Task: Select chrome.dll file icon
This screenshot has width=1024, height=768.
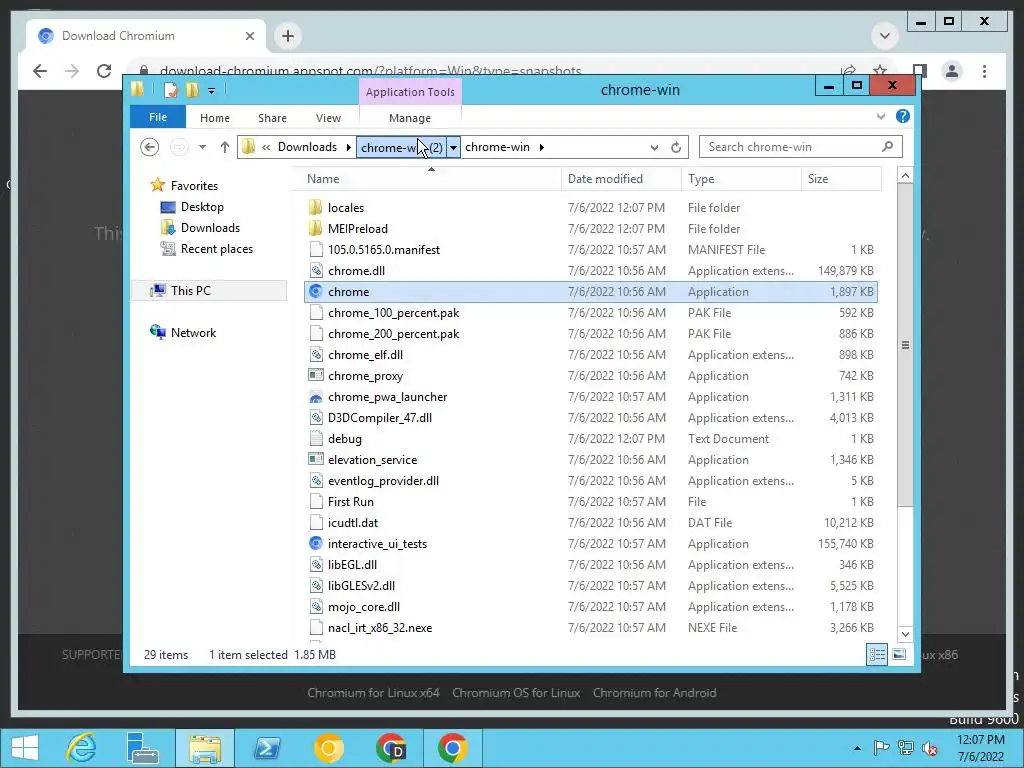Action: click(x=315, y=270)
